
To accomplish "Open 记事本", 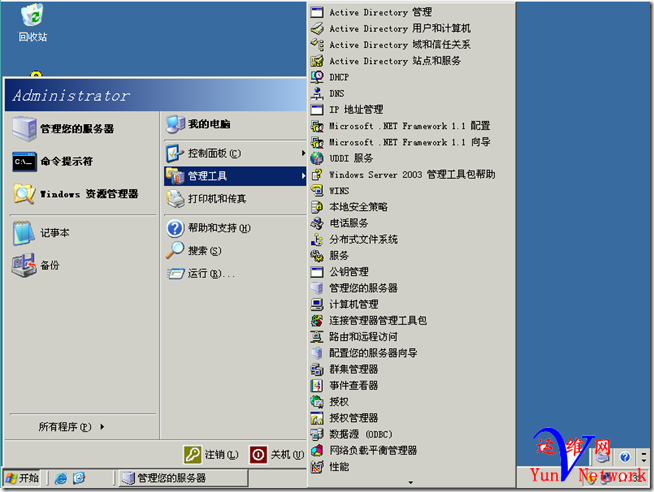I will click(x=83, y=233).
